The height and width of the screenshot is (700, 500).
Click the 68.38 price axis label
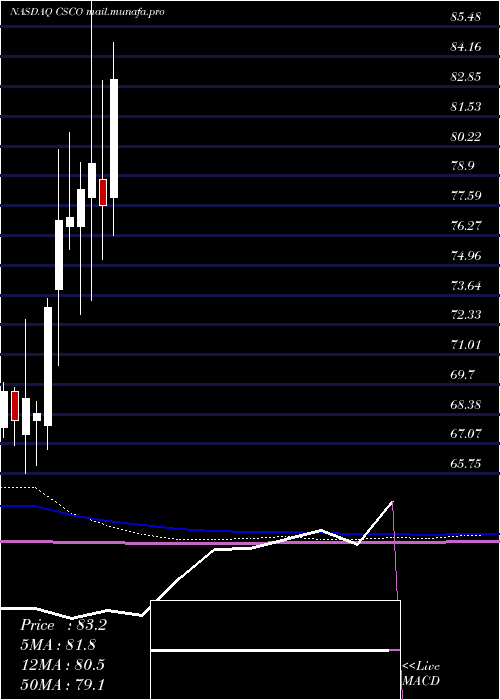[466, 405]
